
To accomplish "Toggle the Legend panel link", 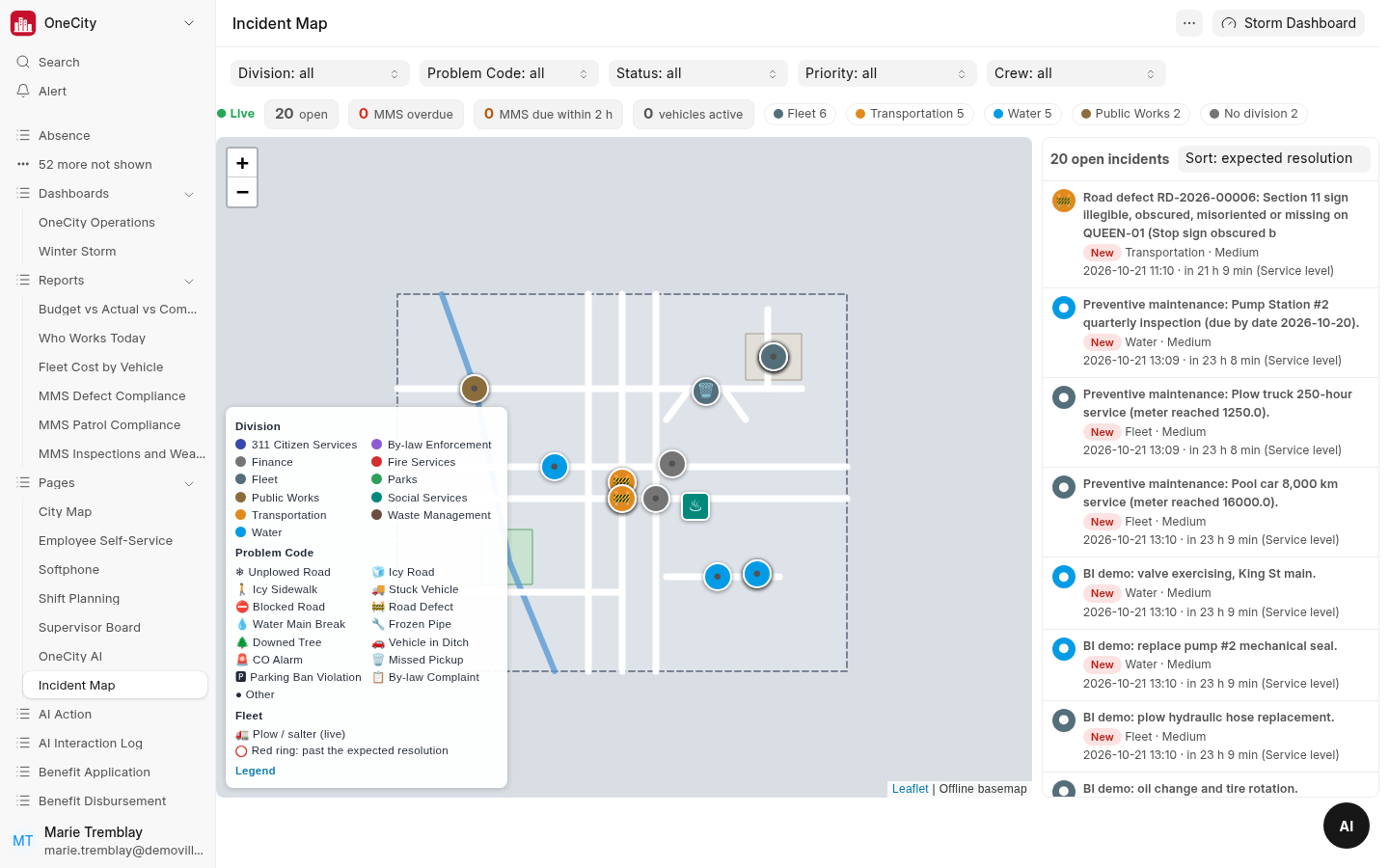I will 256,771.
